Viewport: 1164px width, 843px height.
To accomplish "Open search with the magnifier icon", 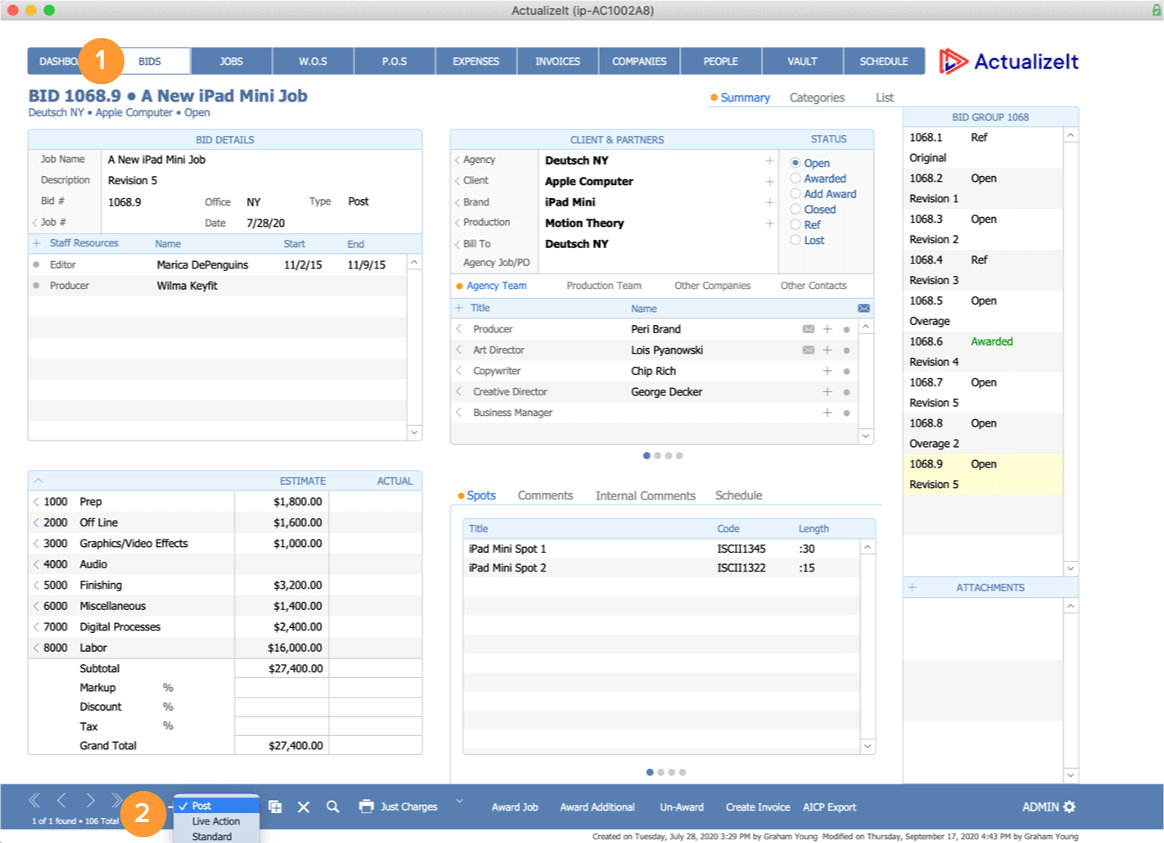I will [333, 806].
